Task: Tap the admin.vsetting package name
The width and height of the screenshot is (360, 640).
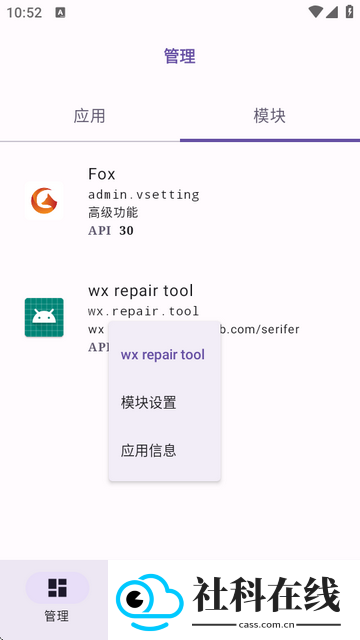Action: (x=144, y=194)
